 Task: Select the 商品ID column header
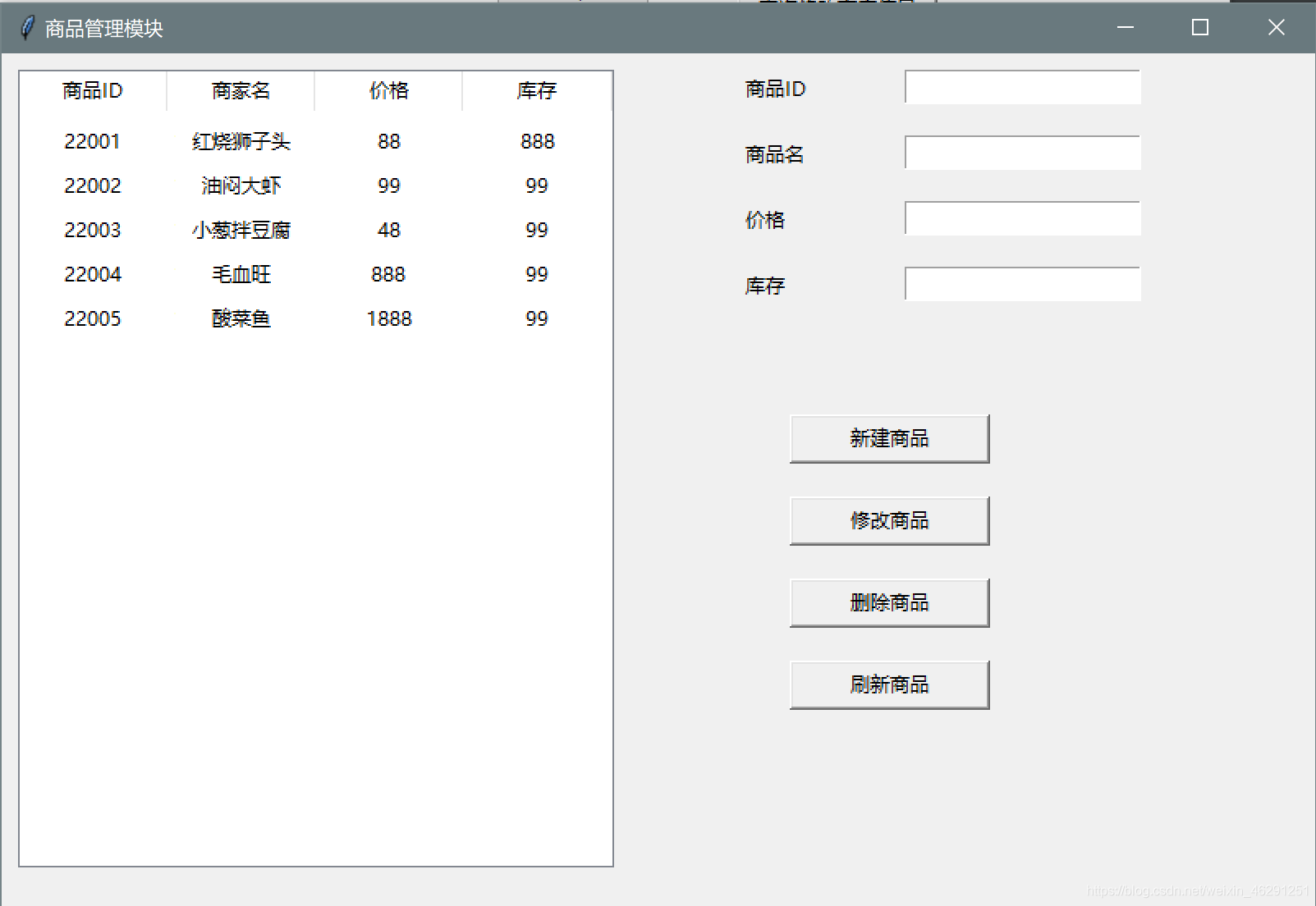click(93, 90)
